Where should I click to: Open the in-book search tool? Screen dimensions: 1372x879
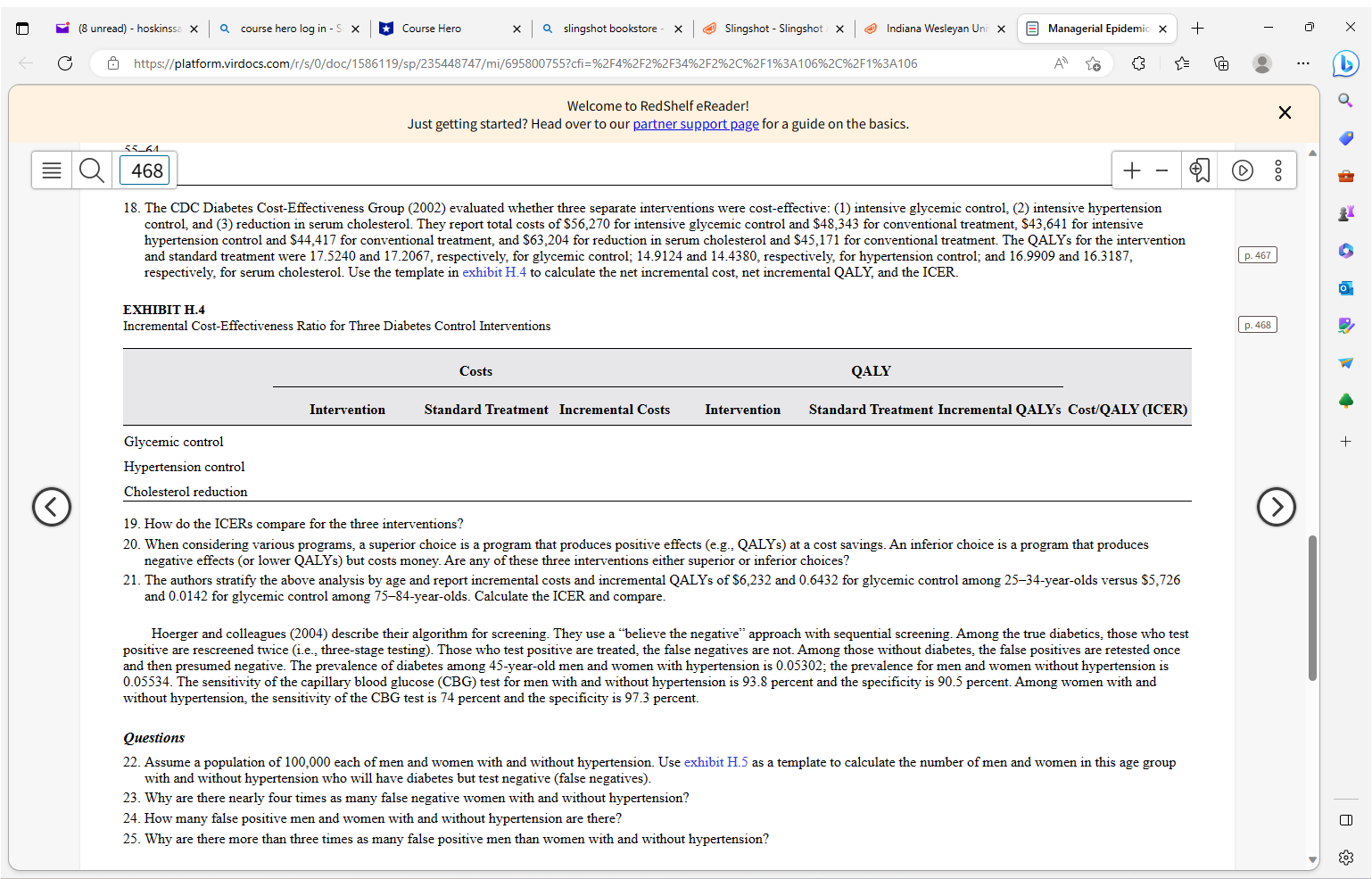coord(91,170)
